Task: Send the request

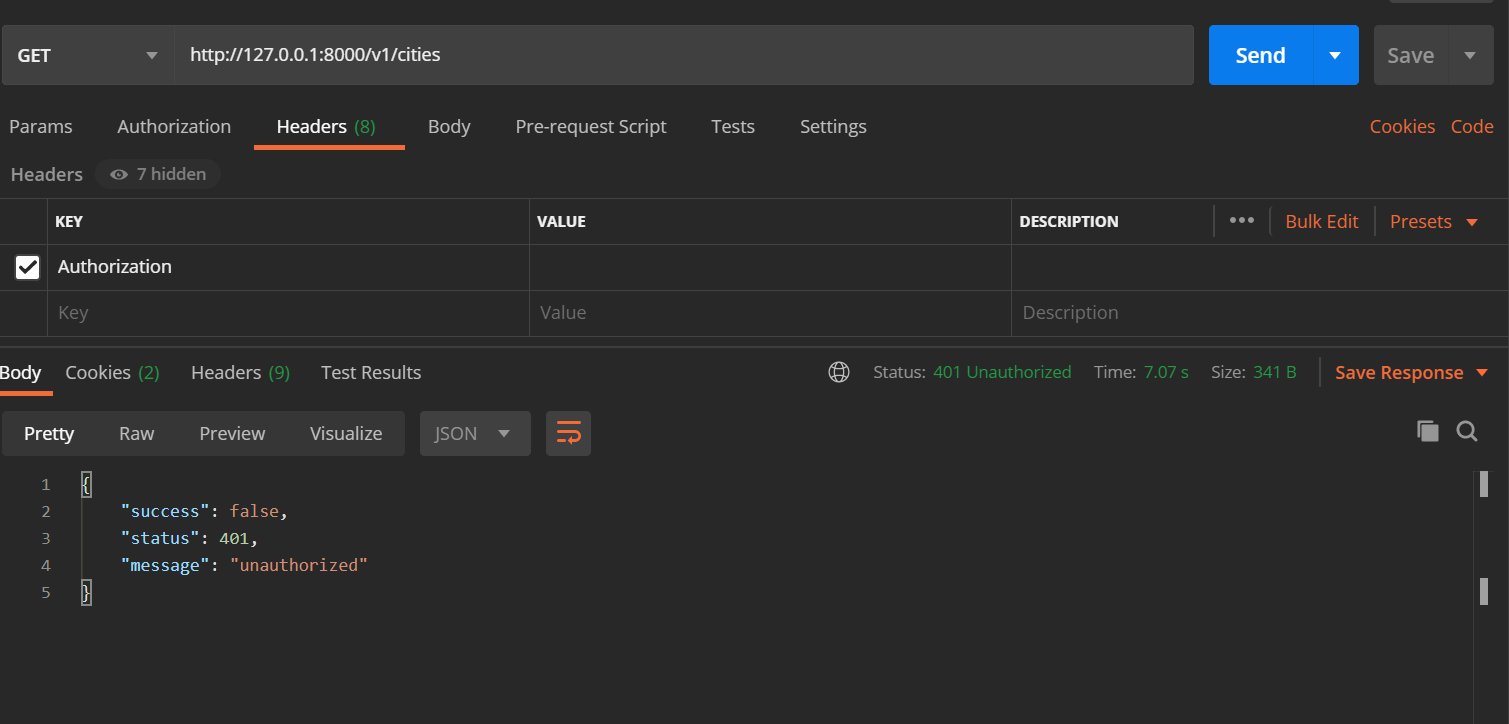Action: 1259,55
